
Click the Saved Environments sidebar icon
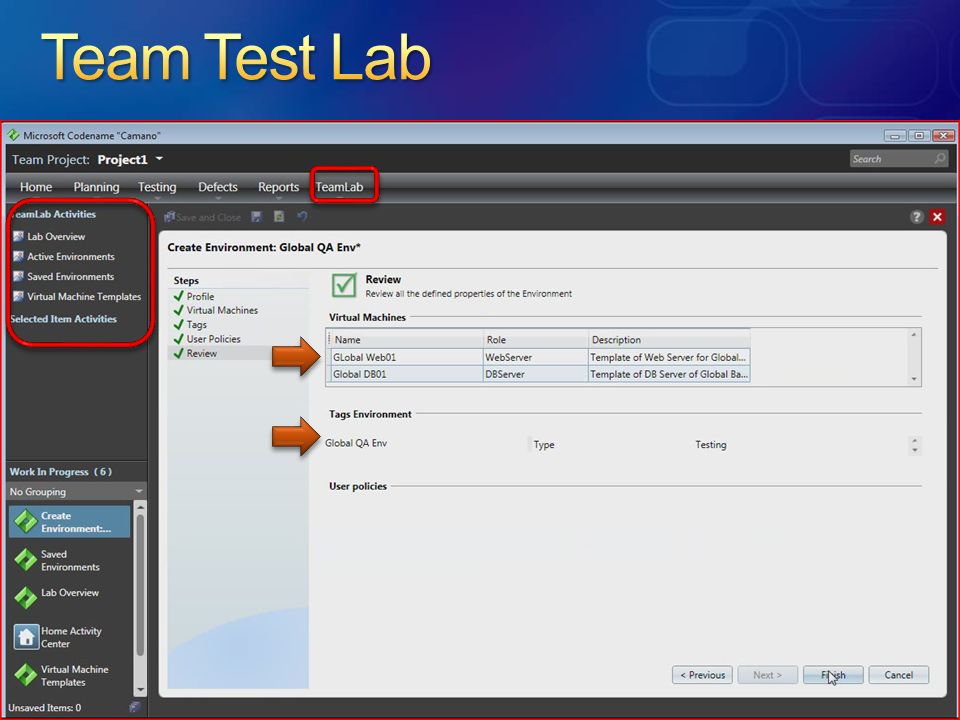[x=18, y=277]
